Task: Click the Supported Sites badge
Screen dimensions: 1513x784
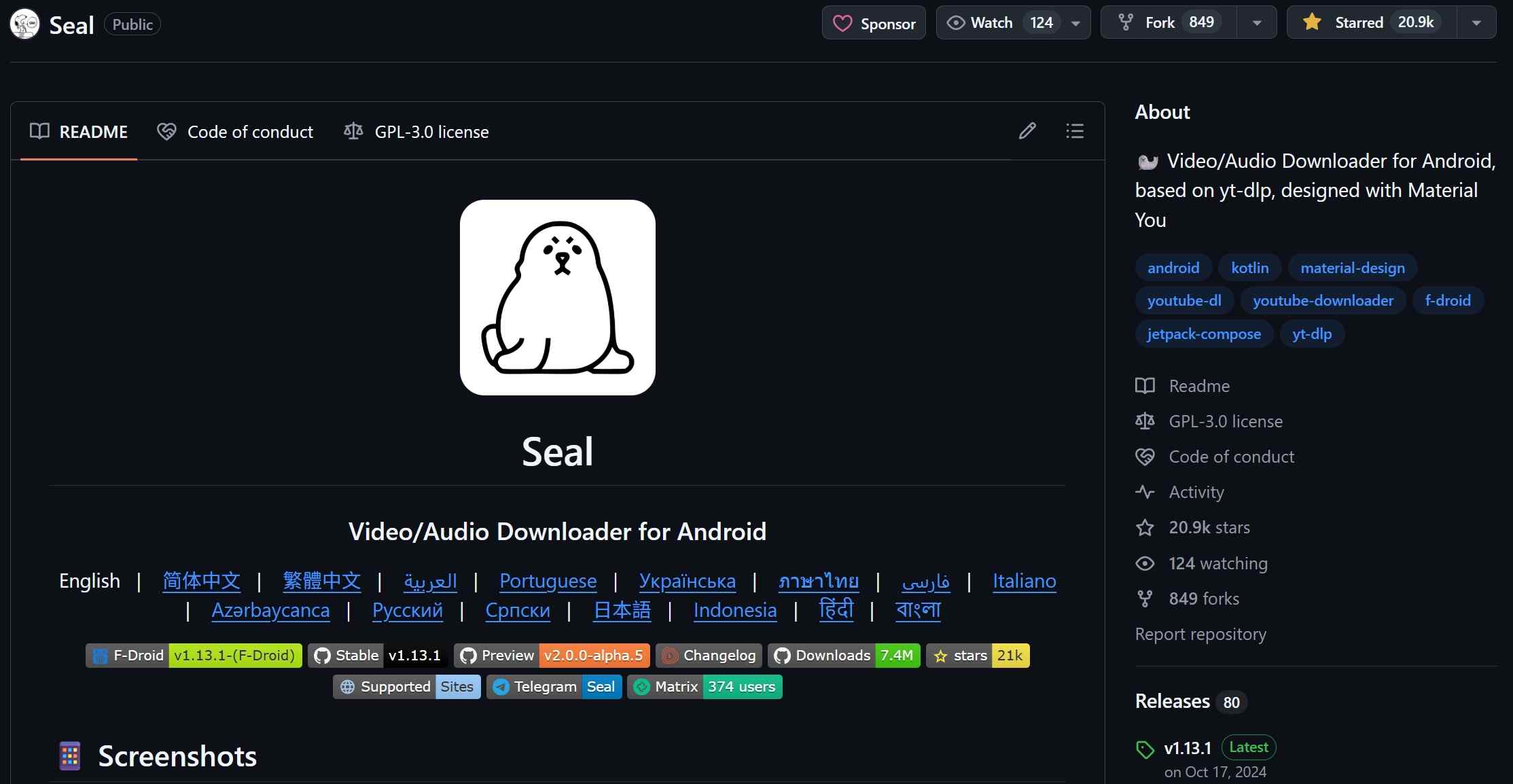Action: 407,687
